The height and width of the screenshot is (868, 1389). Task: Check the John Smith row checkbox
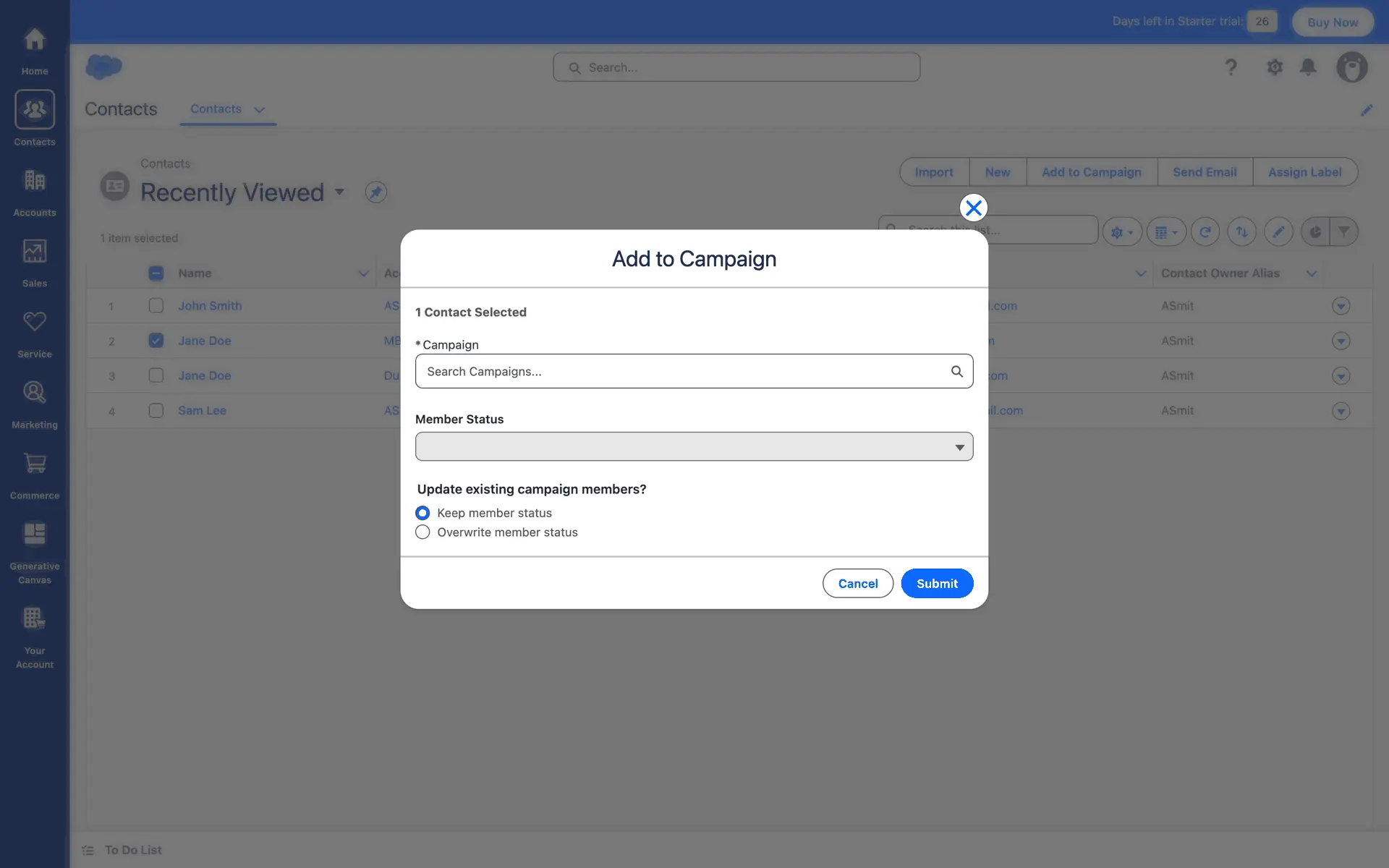[156, 306]
